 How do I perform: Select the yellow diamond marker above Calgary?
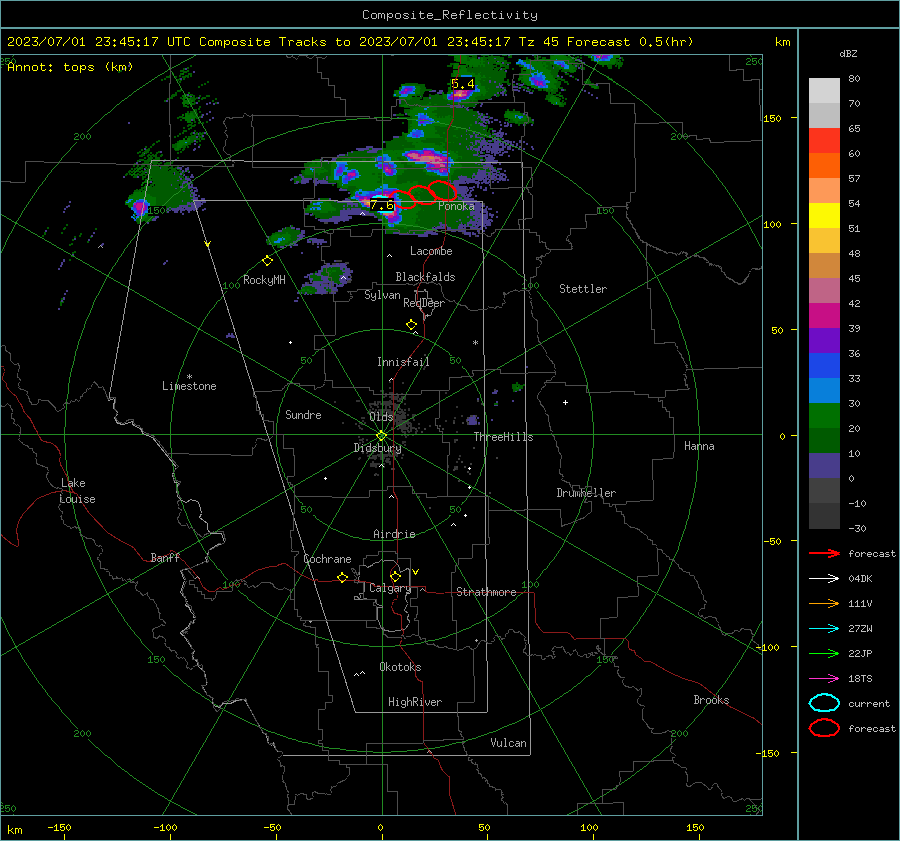[395, 576]
